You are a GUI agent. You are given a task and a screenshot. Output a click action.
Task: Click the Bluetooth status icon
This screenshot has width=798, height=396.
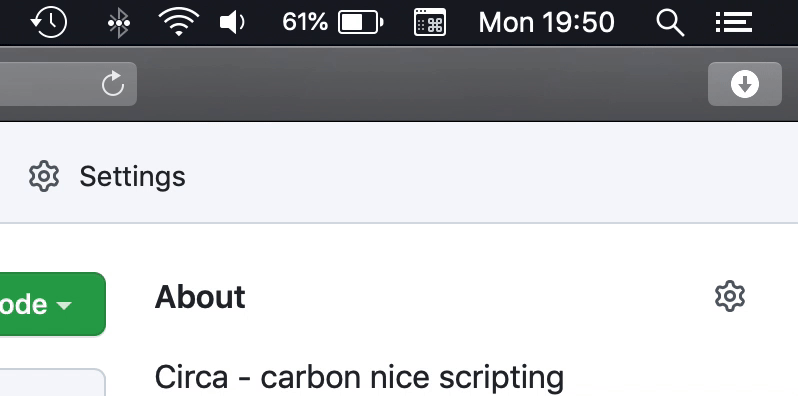(x=119, y=23)
